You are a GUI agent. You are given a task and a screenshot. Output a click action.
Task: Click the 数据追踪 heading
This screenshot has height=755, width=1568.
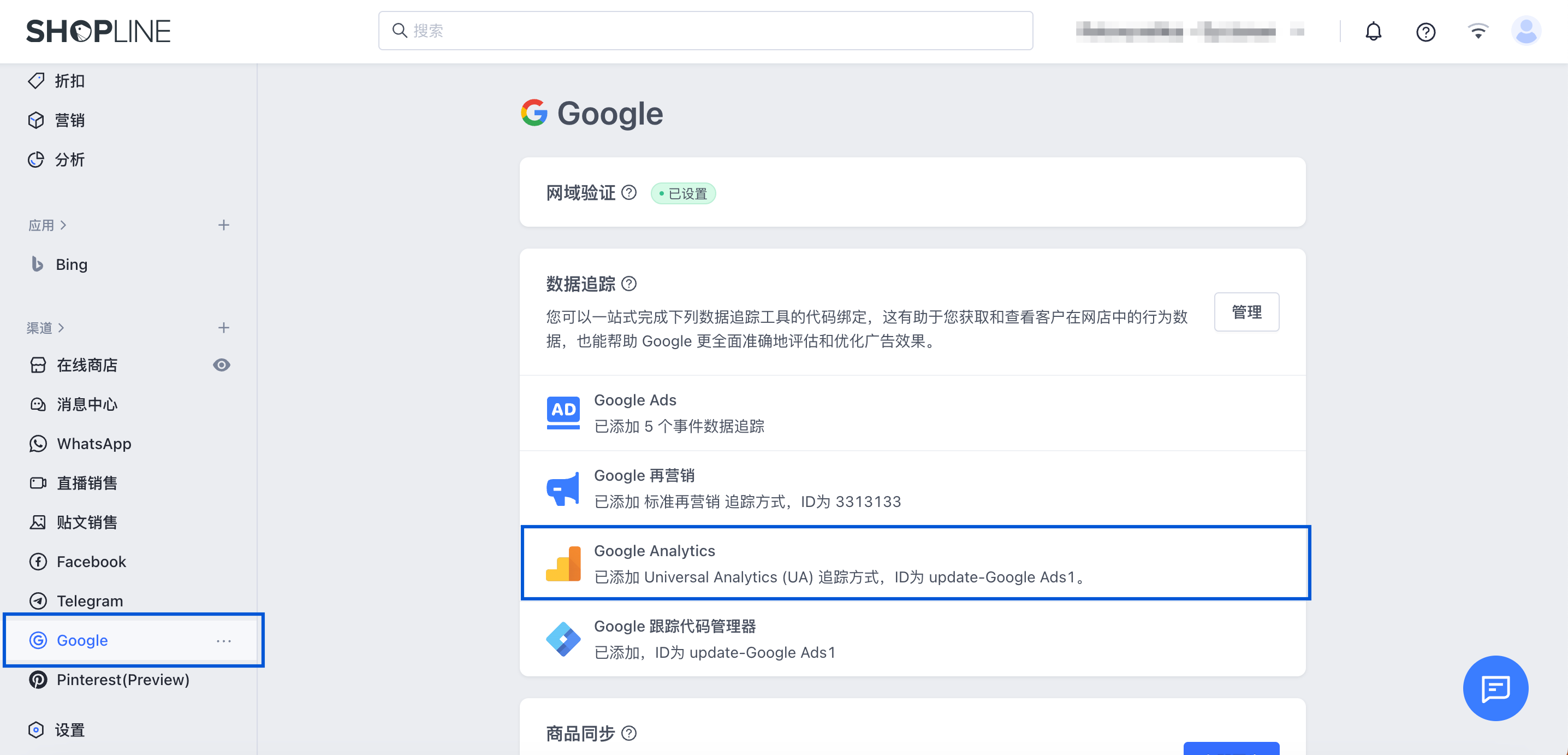coord(581,284)
